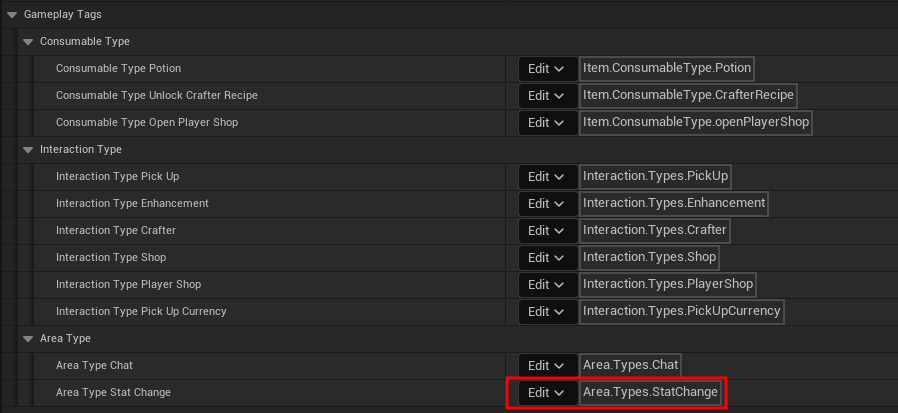Click the Interaction.Types.Enhancement tag chip
The width and height of the screenshot is (898, 413).
click(674, 203)
